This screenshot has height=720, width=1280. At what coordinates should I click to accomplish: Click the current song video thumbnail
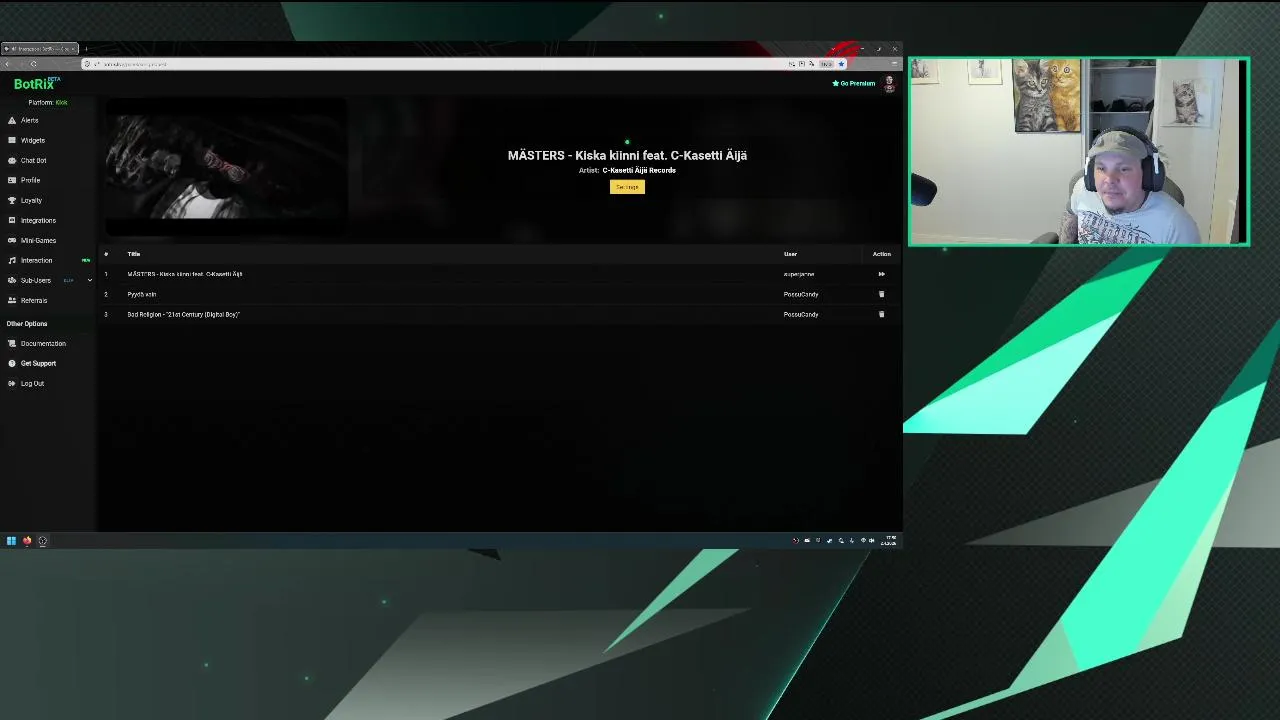click(227, 167)
